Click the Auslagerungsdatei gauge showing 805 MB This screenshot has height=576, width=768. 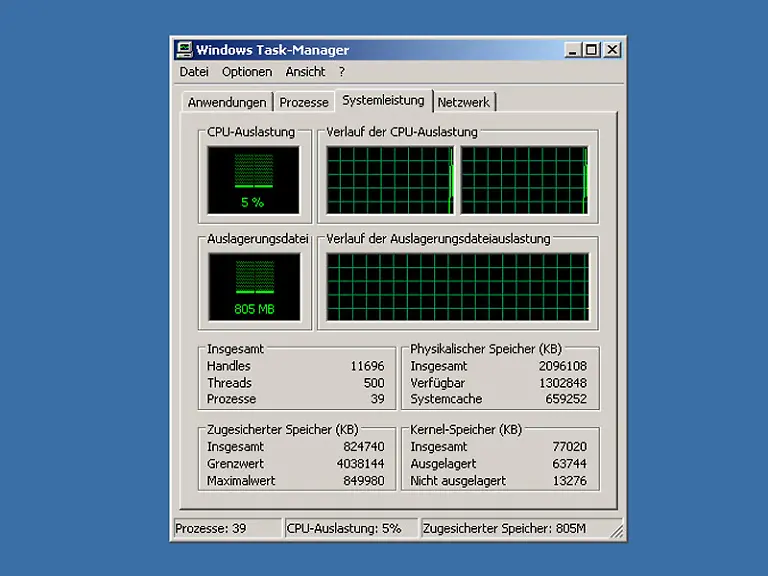pos(254,287)
